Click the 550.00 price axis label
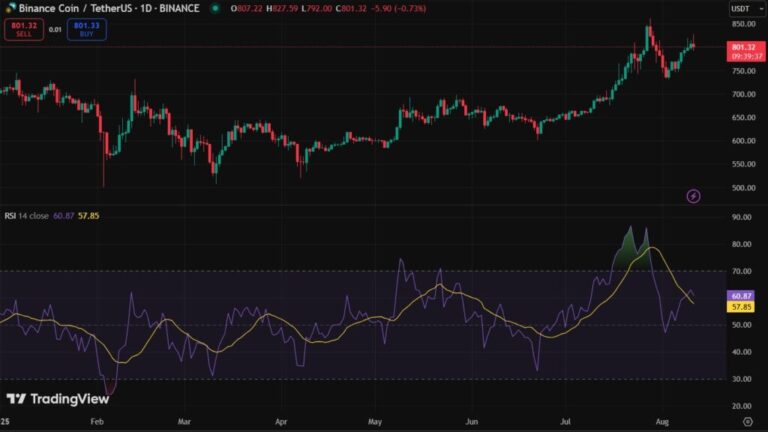Viewport: 768px width, 432px height. coord(744,164)
